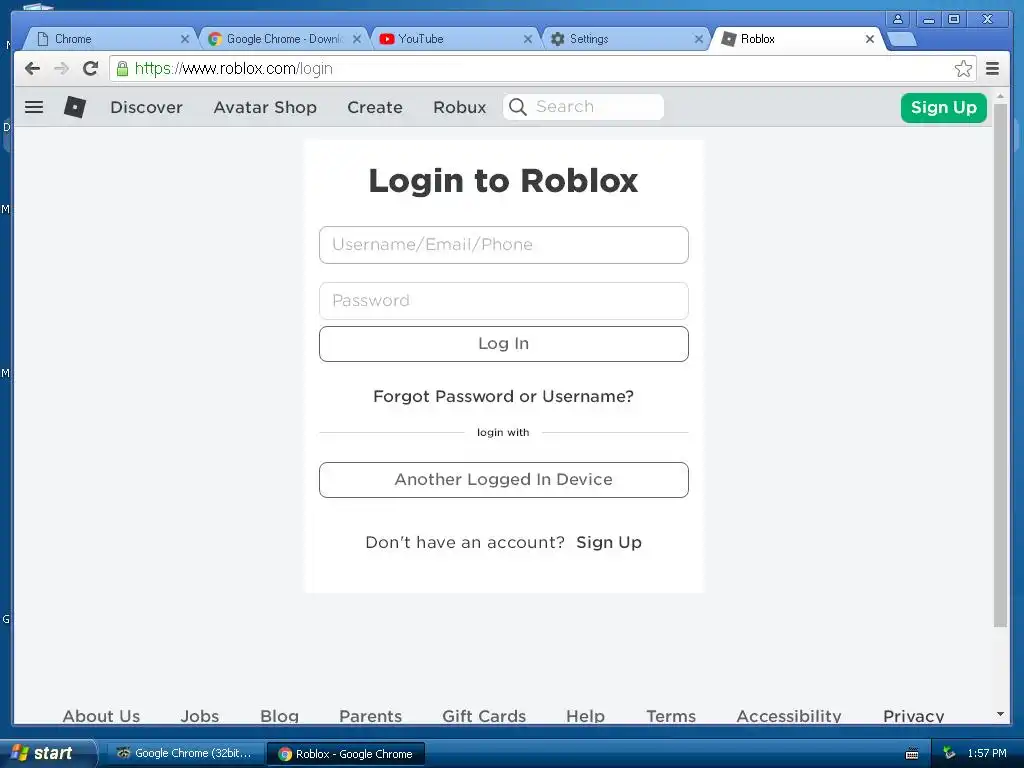The width and height of the screenshot is (1024, 768).
Task: Open Blog footer link
Action: (x=280, y=716)
